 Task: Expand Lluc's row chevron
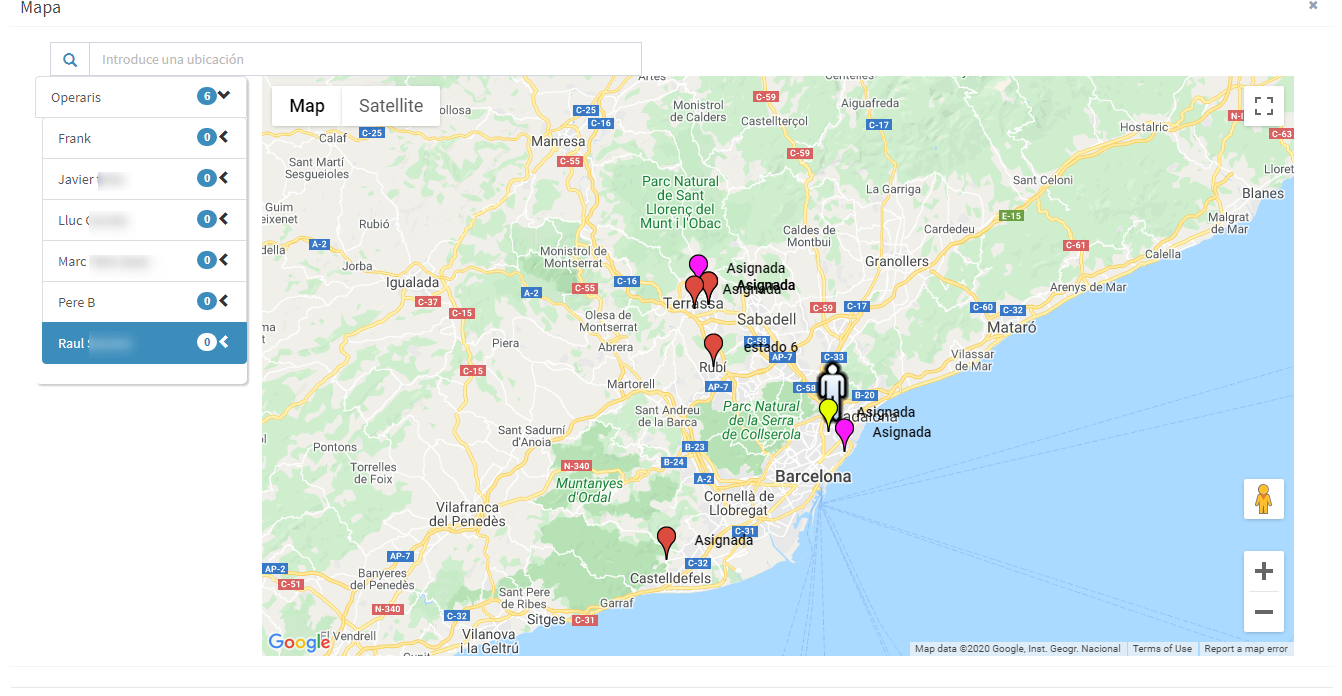point(224,219)
